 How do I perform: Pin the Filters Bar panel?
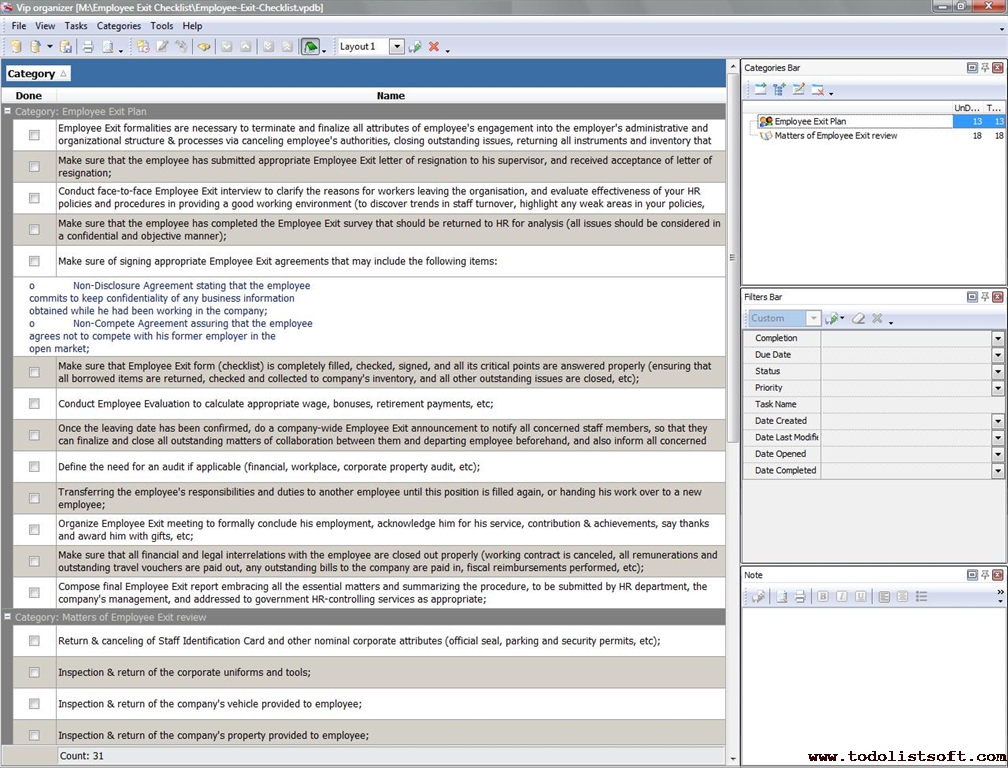pos(984,297)
